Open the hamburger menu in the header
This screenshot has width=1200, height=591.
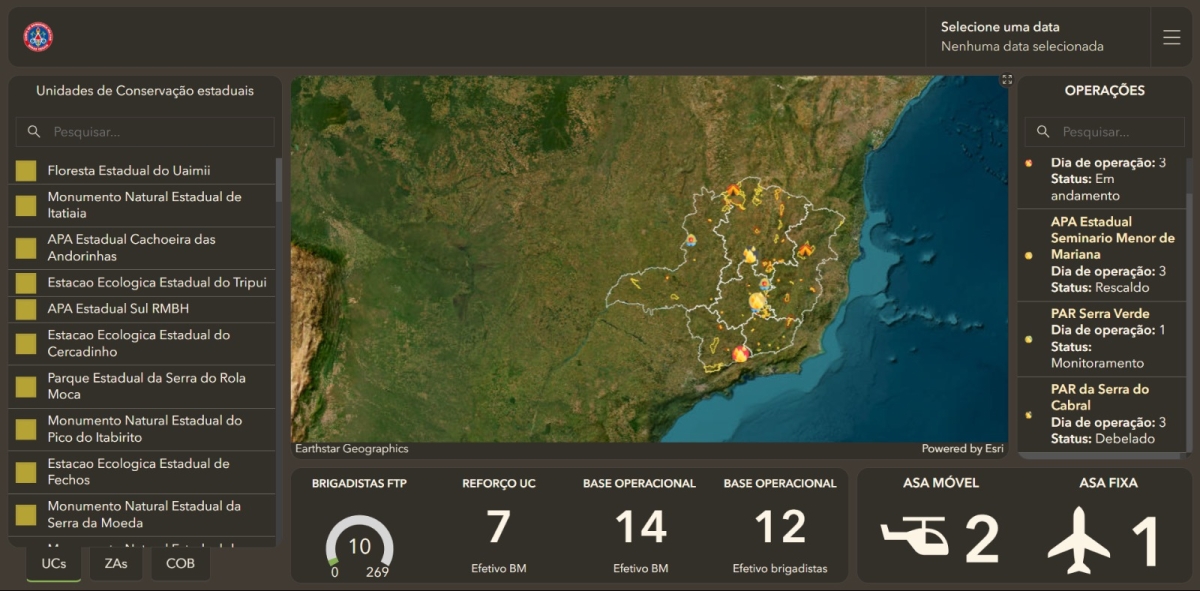tap(1172, 37)
